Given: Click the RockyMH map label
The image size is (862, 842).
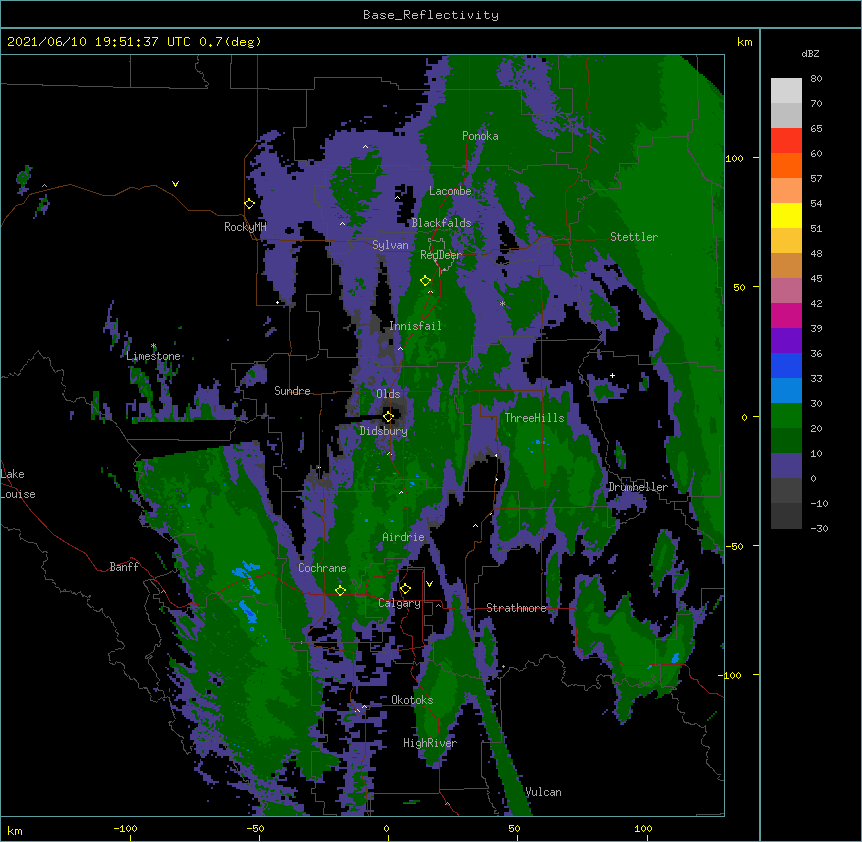Looking at the screenshot, I should pos(245,227).
